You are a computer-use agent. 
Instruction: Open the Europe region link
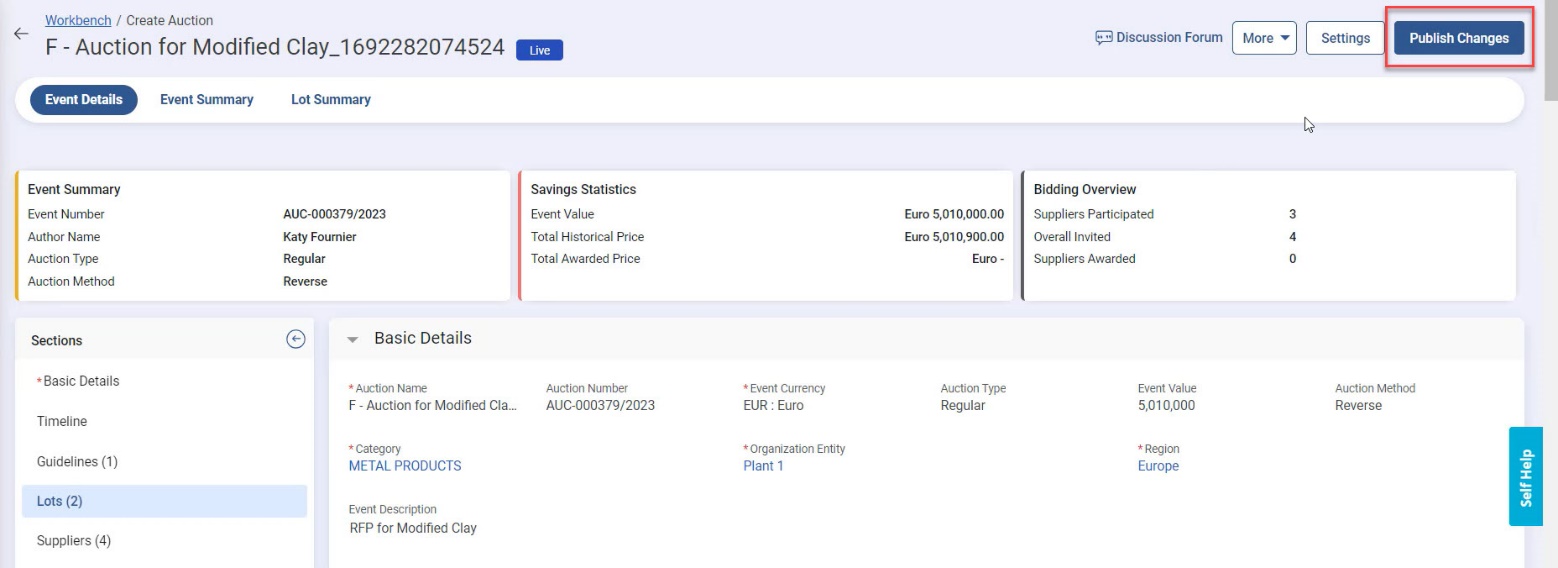click(x=1158, y=466)
